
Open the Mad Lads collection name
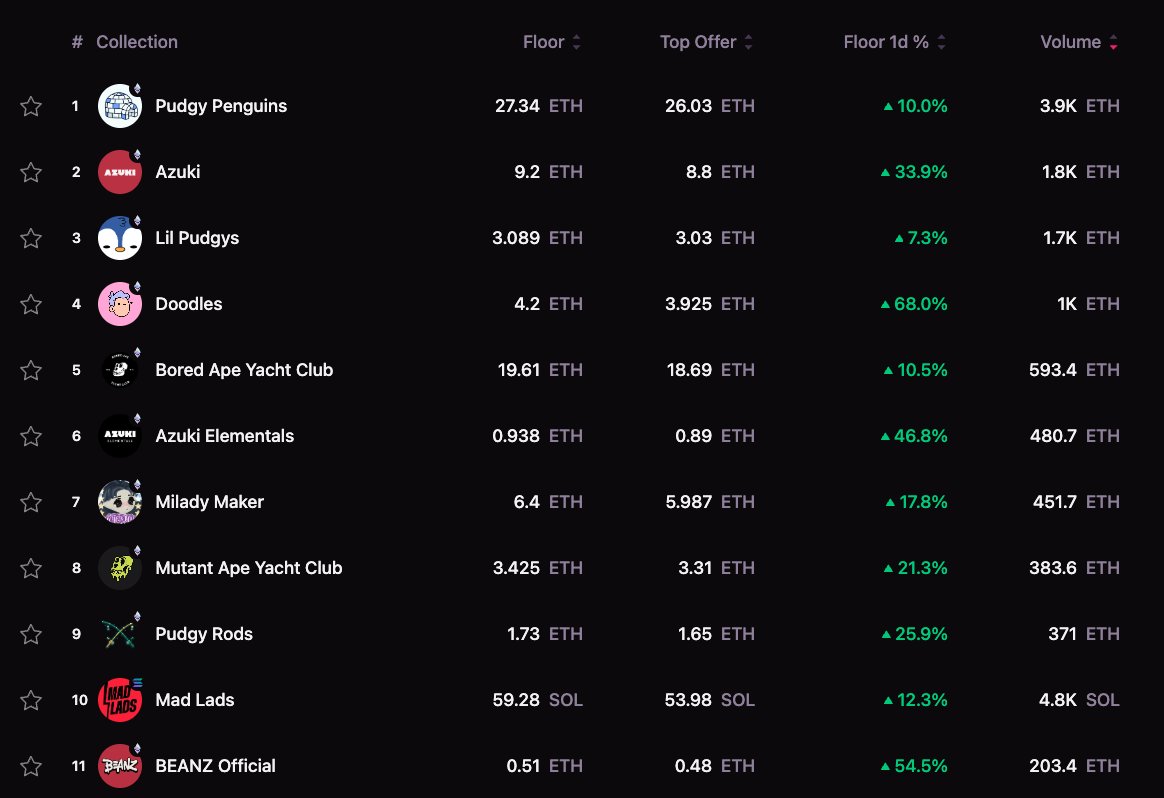[196, 700]
